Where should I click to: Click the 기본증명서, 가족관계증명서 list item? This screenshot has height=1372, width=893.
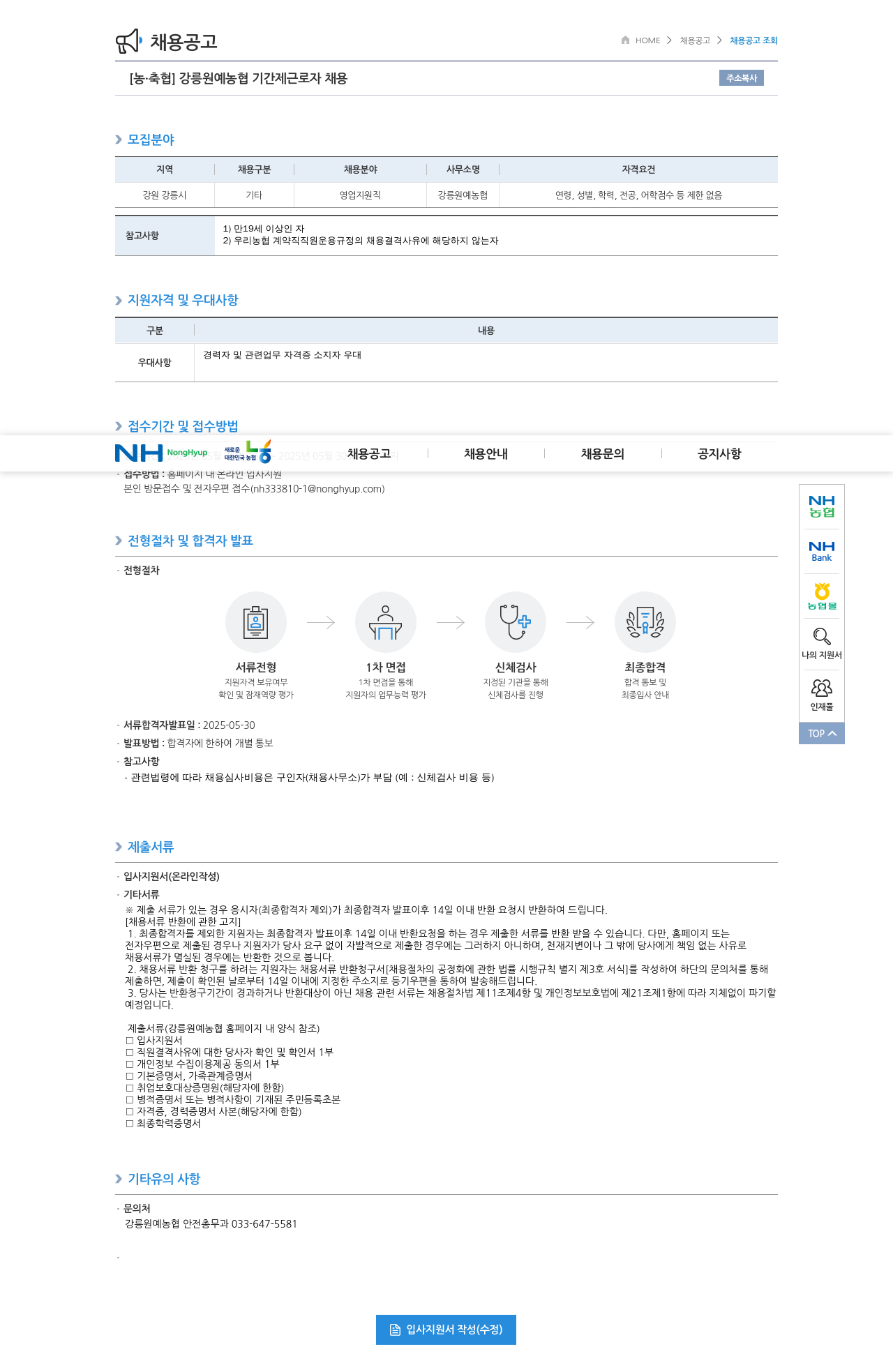189,1076
